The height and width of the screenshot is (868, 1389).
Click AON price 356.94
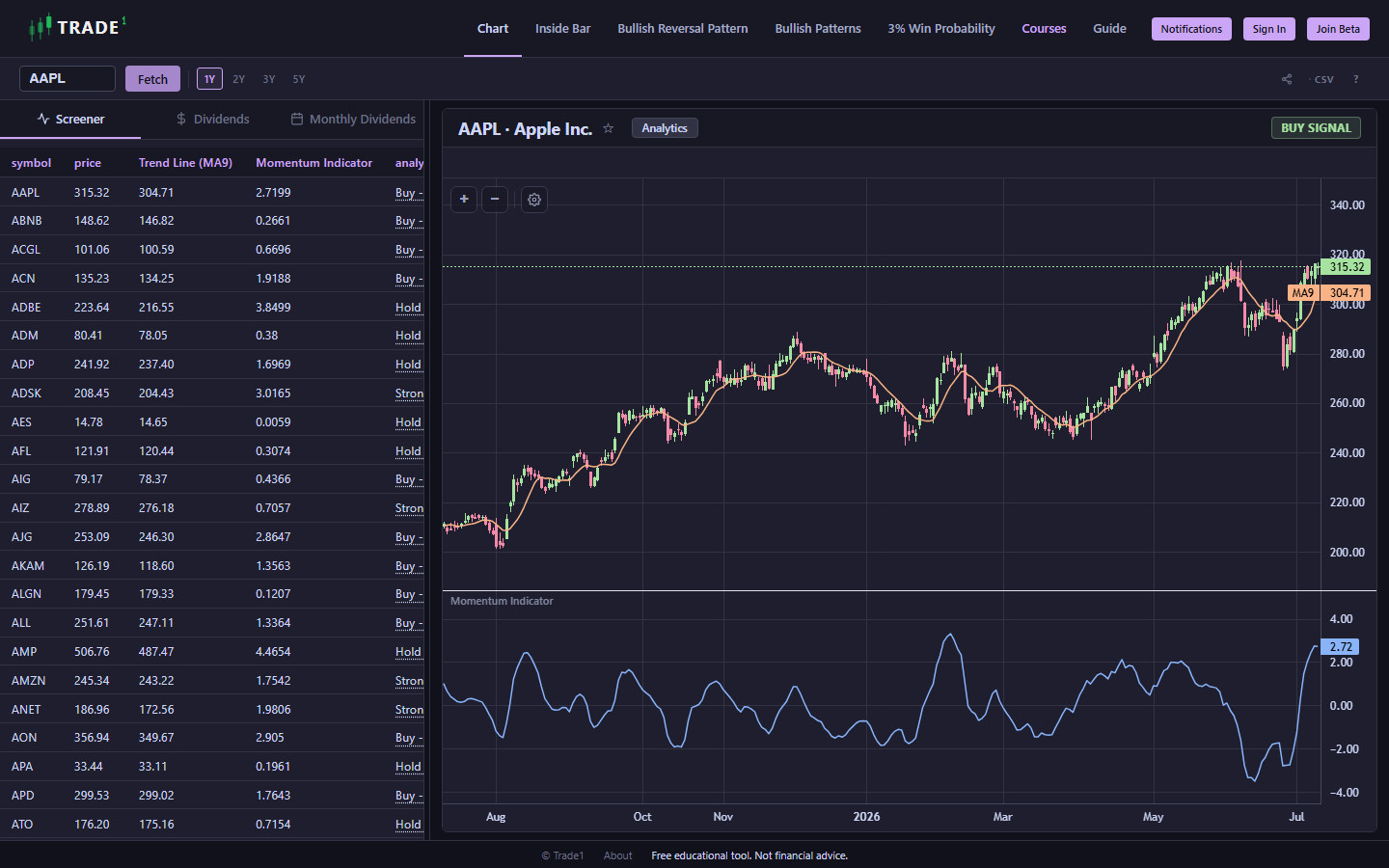(92, 738)
